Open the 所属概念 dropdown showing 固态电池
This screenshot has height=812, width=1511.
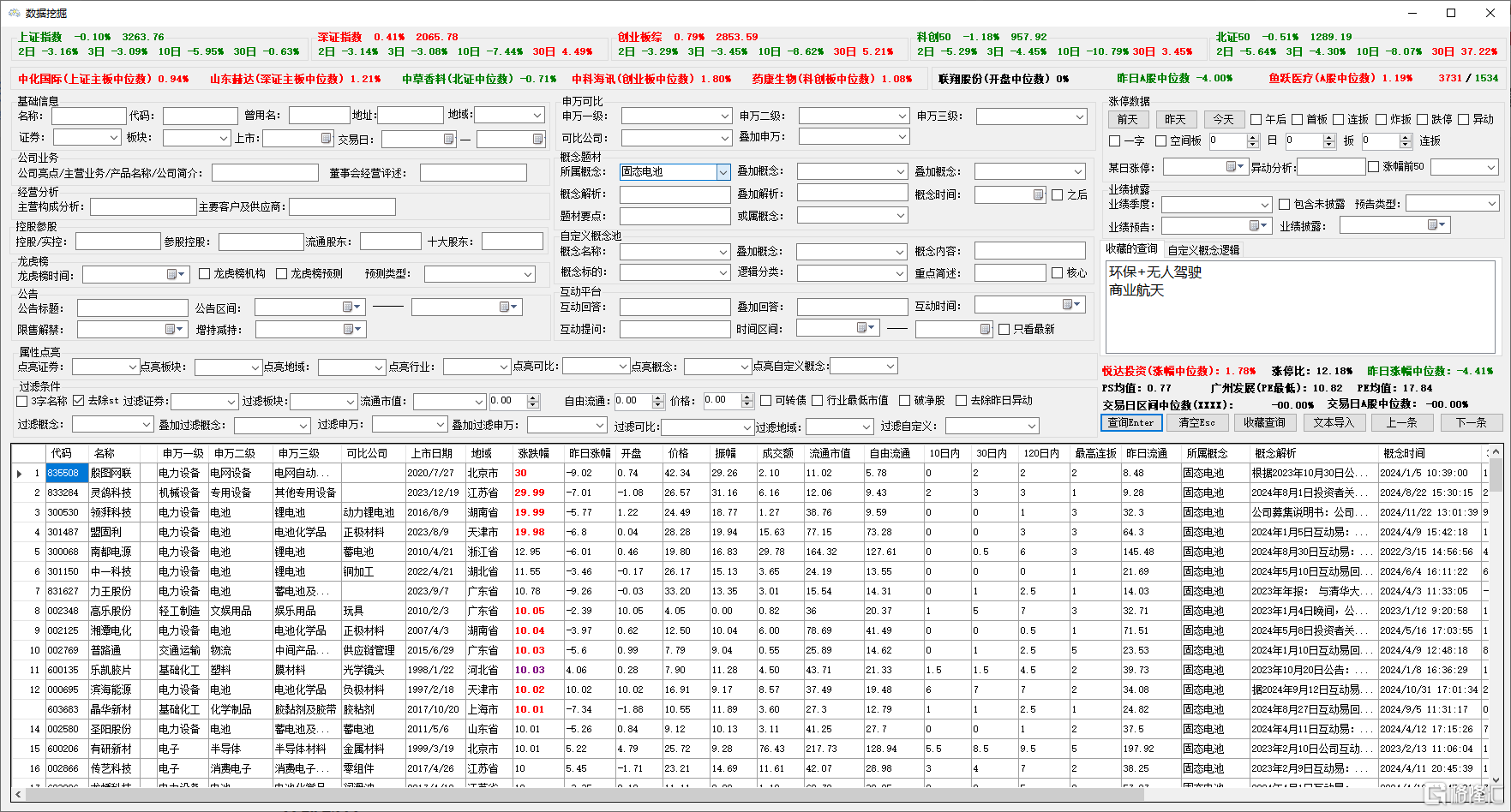click(723, 172)
